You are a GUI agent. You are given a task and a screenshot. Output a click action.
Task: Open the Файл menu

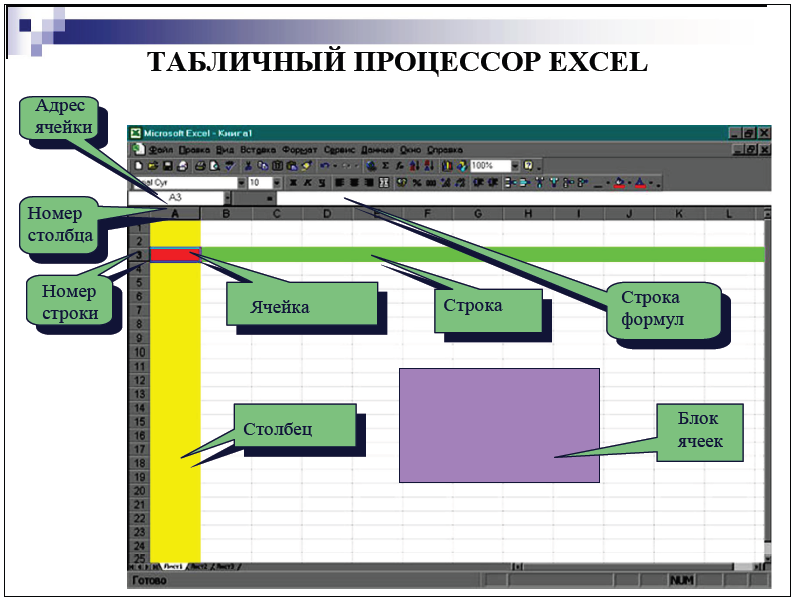click(x=160, y=150)
